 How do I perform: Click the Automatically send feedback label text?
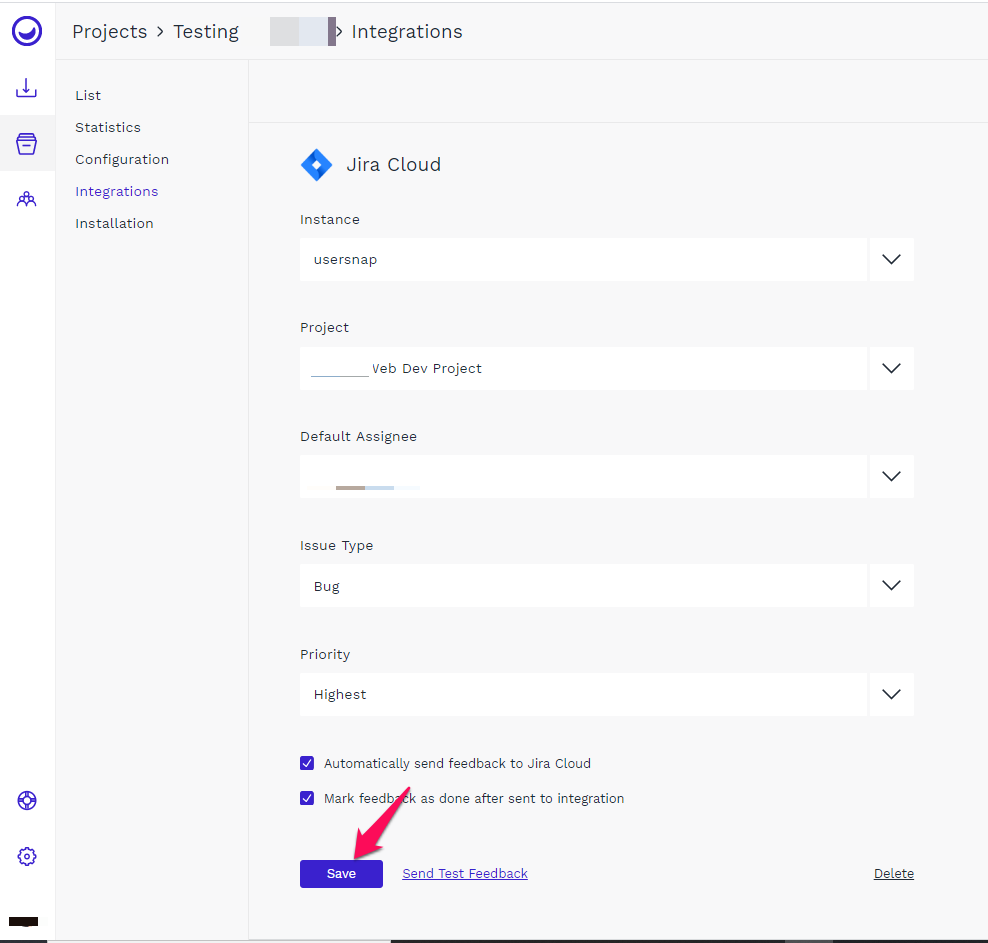click(x=457, y=763)
